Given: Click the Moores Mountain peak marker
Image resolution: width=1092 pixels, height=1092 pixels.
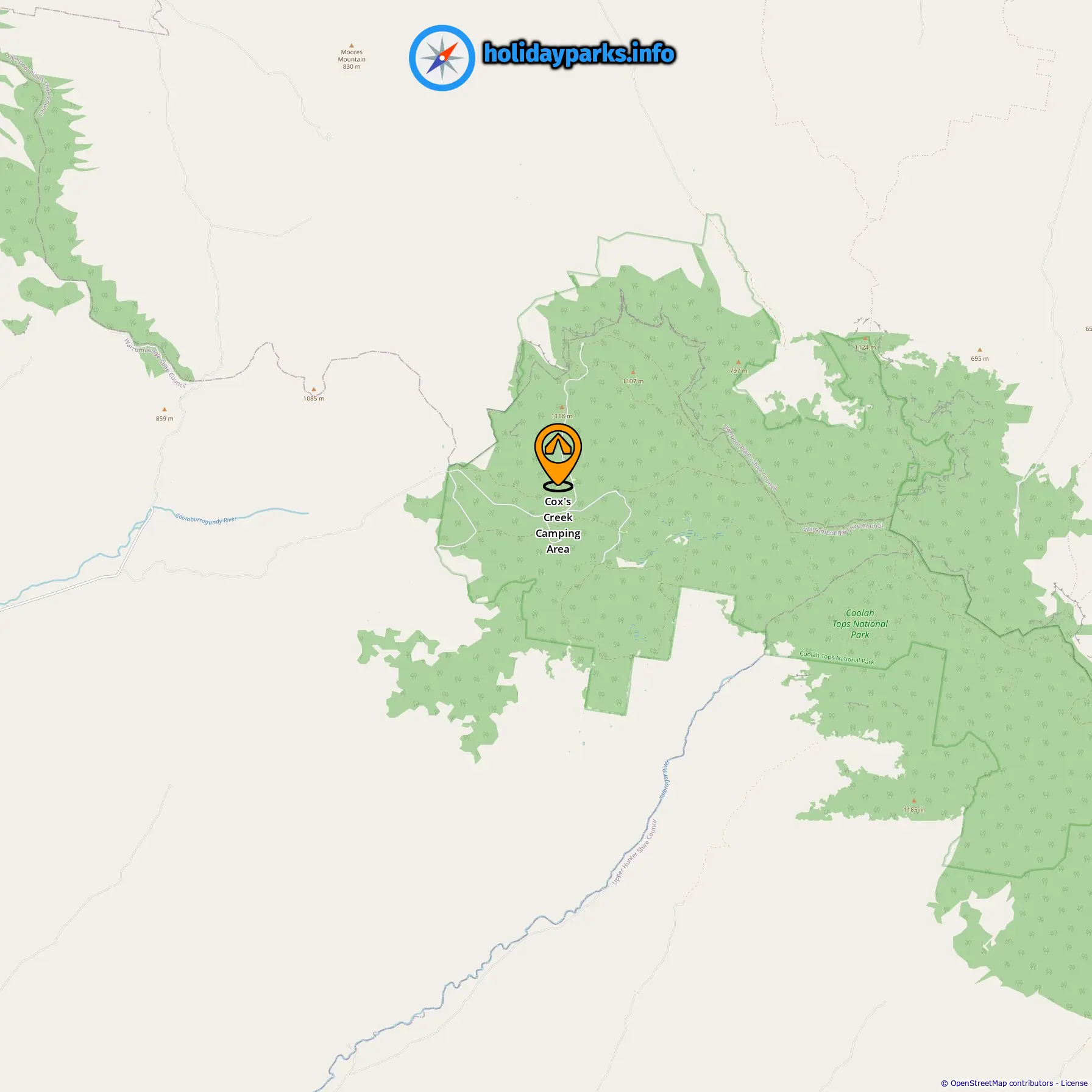Looking at the screenshot, I should point(352,45).
